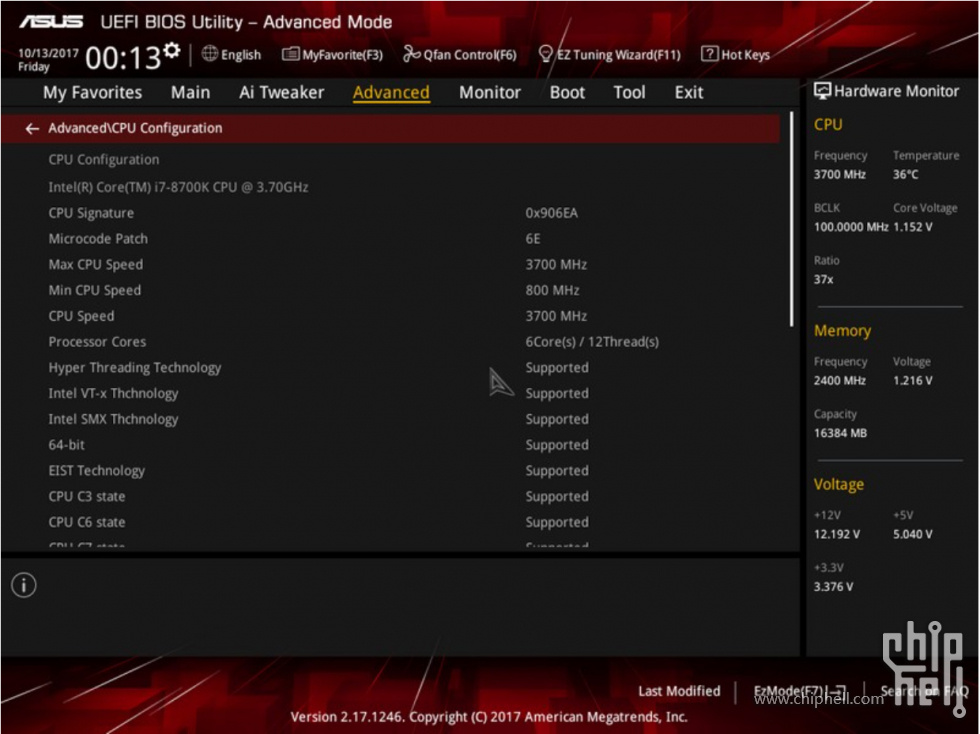980x734 pixels.
Task: Select the Intel(R) Core(TM) i7-8700K row
Action: pyautogui.click(x=390, y=187)
